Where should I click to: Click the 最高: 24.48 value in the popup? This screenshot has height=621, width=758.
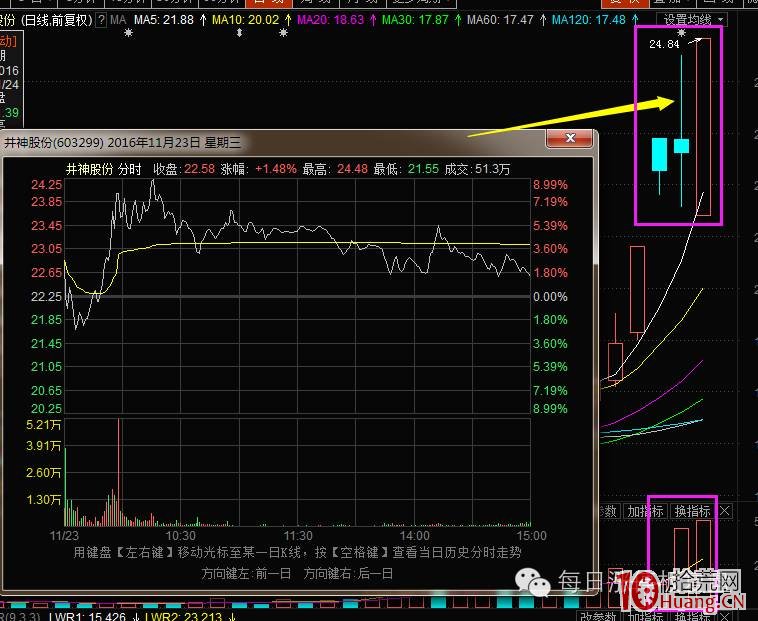pos(335,169)
